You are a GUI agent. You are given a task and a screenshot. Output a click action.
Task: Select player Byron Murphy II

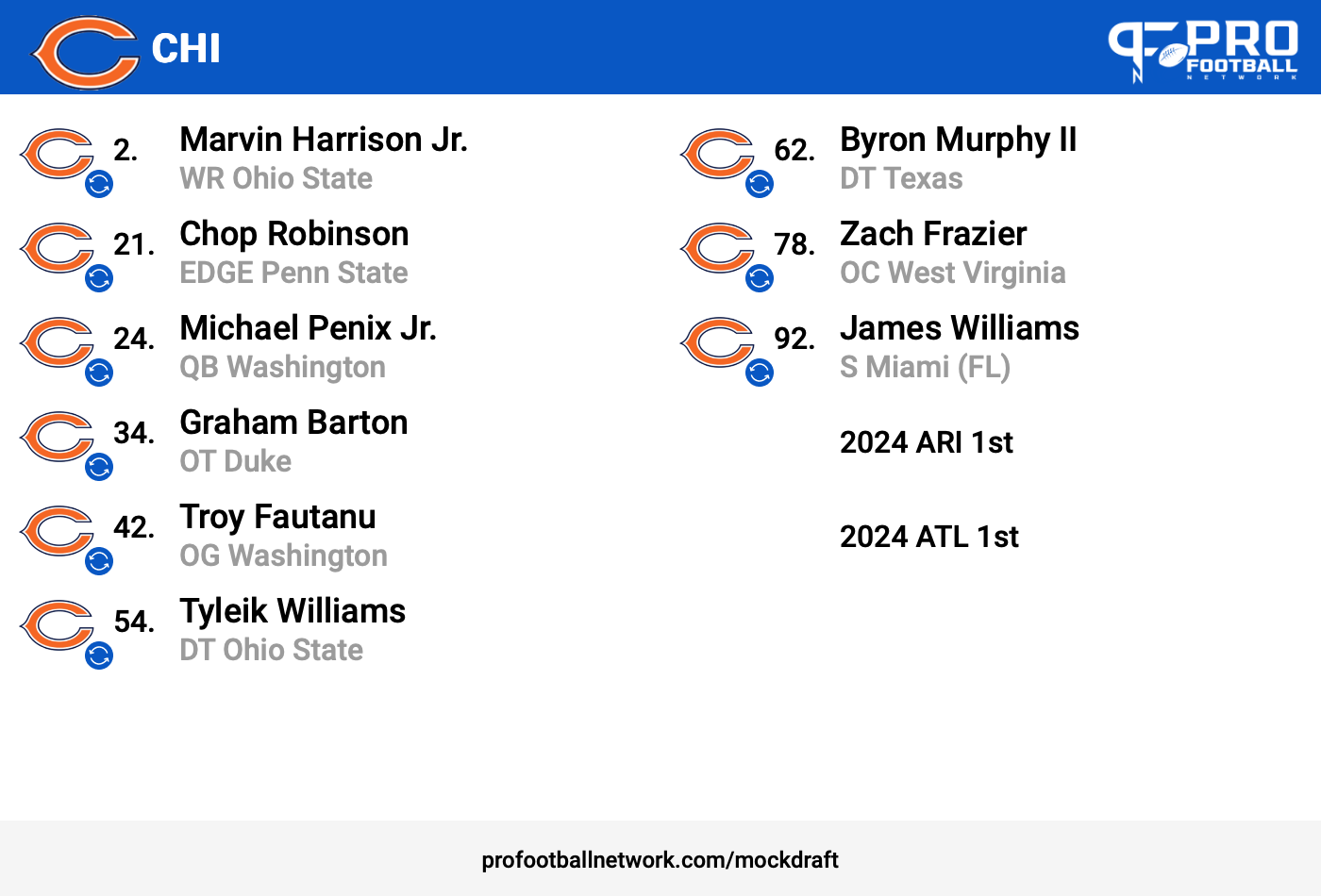(x=959, y=140)
